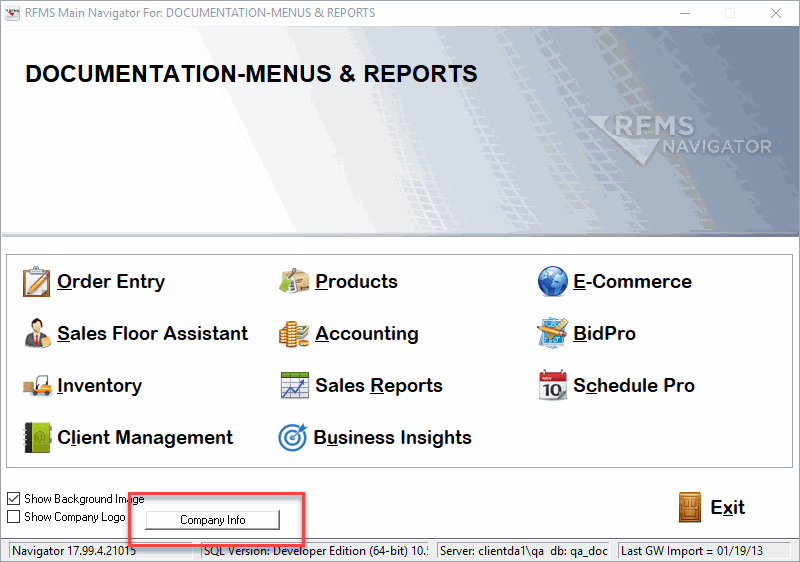The width and height of the screenshot is (800, 562).
Task: Open the Sales Reports text link
Action: 379,386
